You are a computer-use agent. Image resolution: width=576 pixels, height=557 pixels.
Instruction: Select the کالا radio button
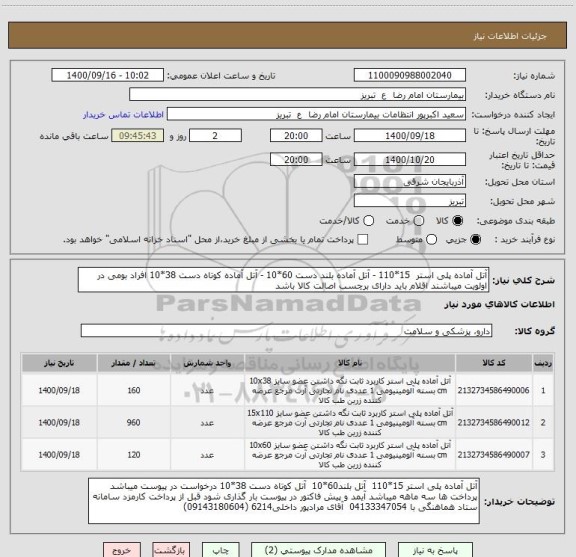pos(458,220)
